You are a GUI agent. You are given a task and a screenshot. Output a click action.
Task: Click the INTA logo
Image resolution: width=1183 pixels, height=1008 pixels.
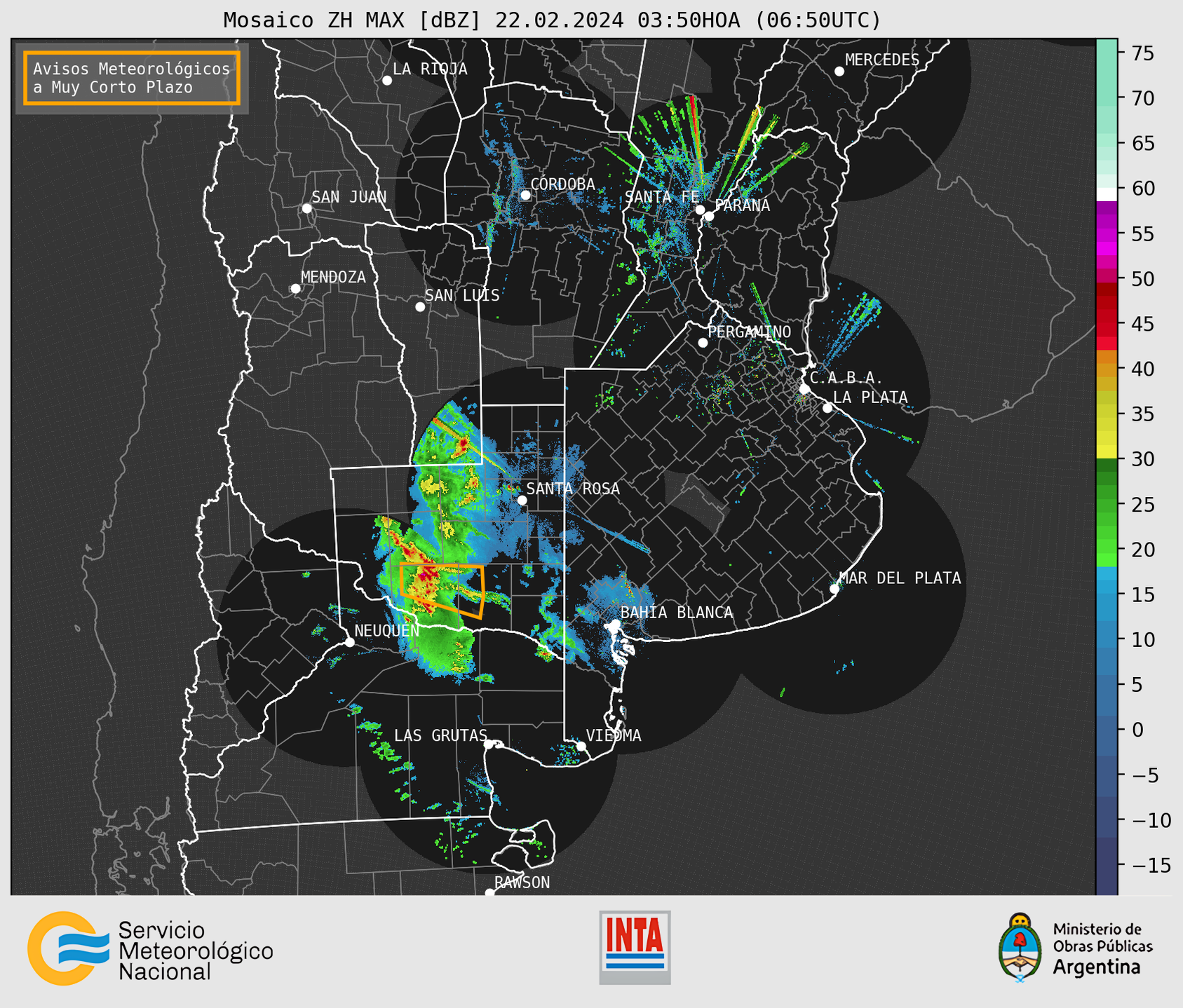click(635, 947)
